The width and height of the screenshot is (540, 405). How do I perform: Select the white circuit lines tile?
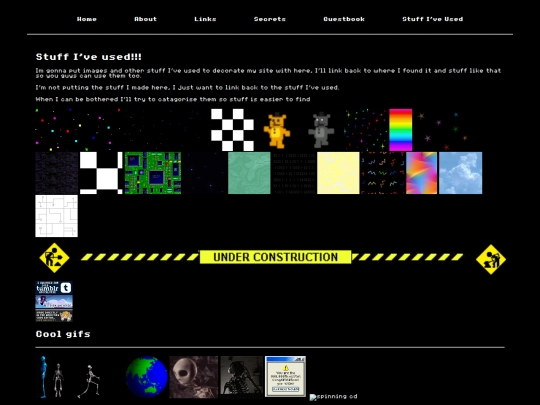click(57, 216)
